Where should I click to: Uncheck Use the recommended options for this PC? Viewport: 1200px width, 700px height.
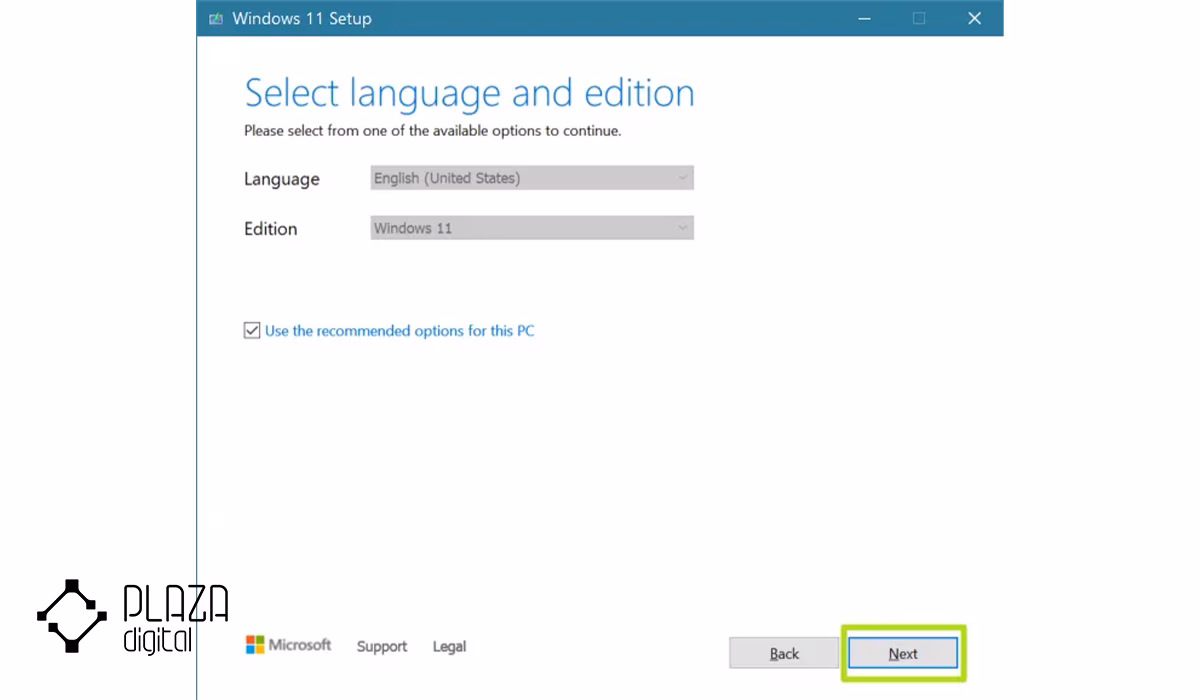pos(252,330)
